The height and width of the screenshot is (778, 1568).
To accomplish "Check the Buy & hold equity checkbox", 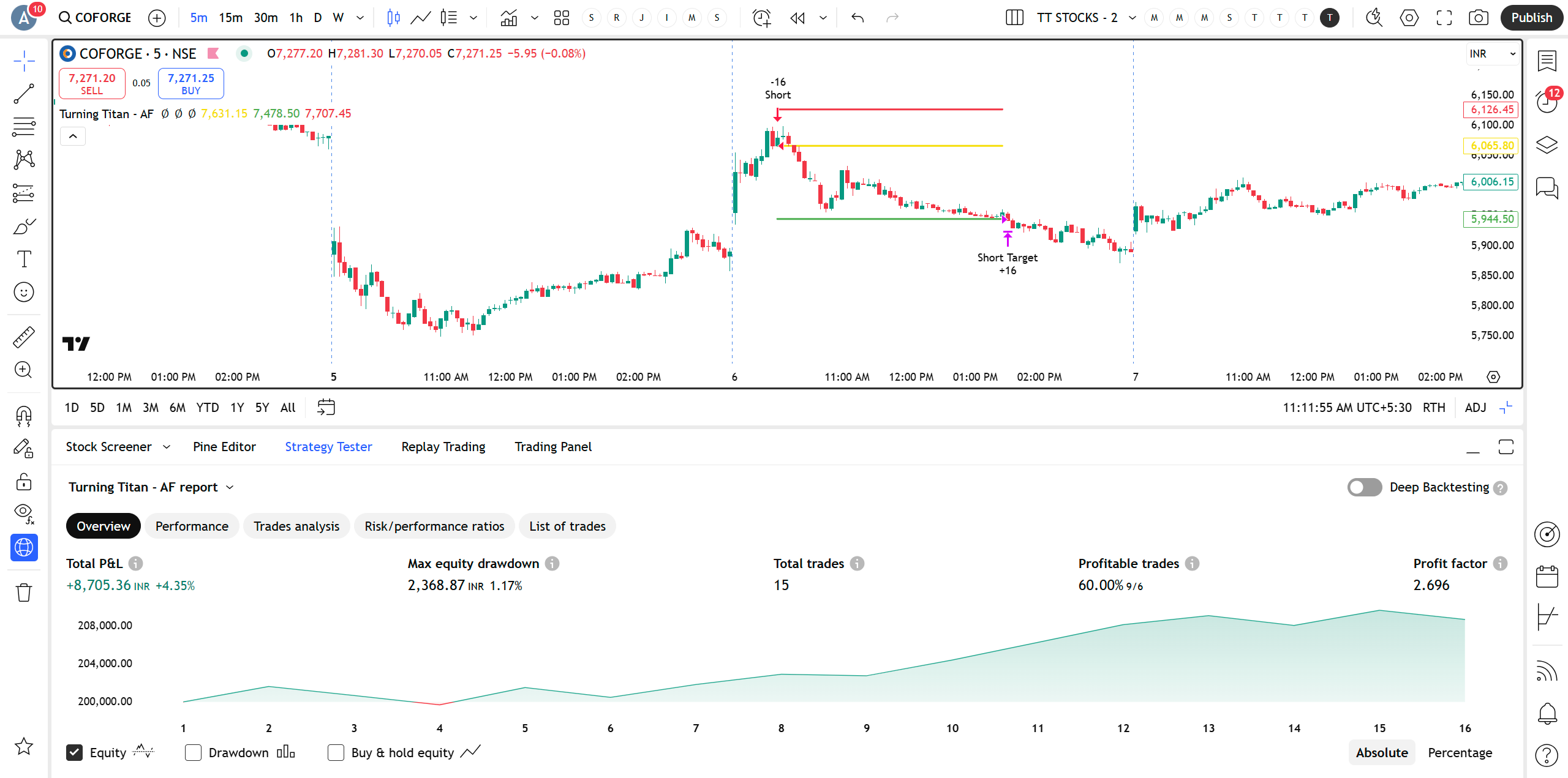I will tap(336, 752).
